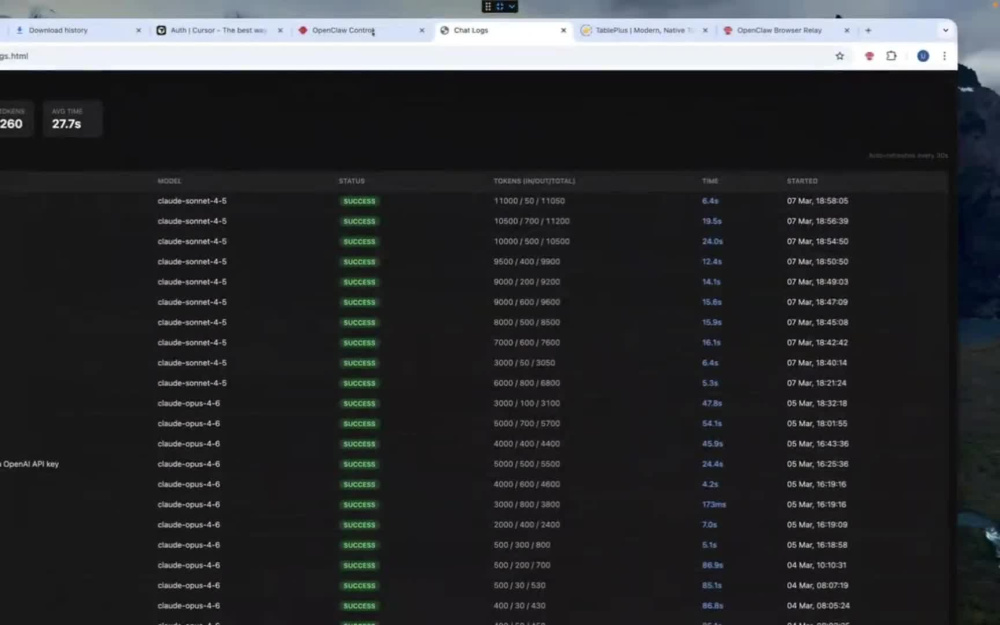This screenshot has height=625, width=1000.
Task: Click the TablePlus tab favicon
Action: tap(585, 30)
